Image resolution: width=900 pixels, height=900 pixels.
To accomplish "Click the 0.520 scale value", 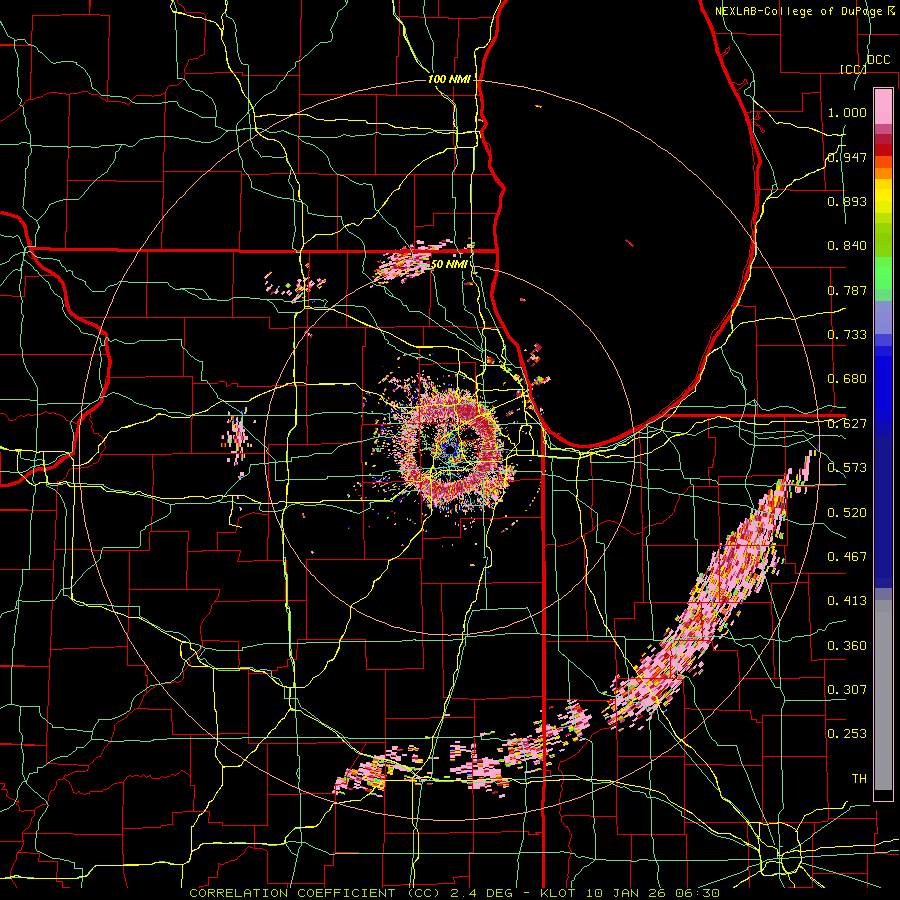I will coord(847,512).
